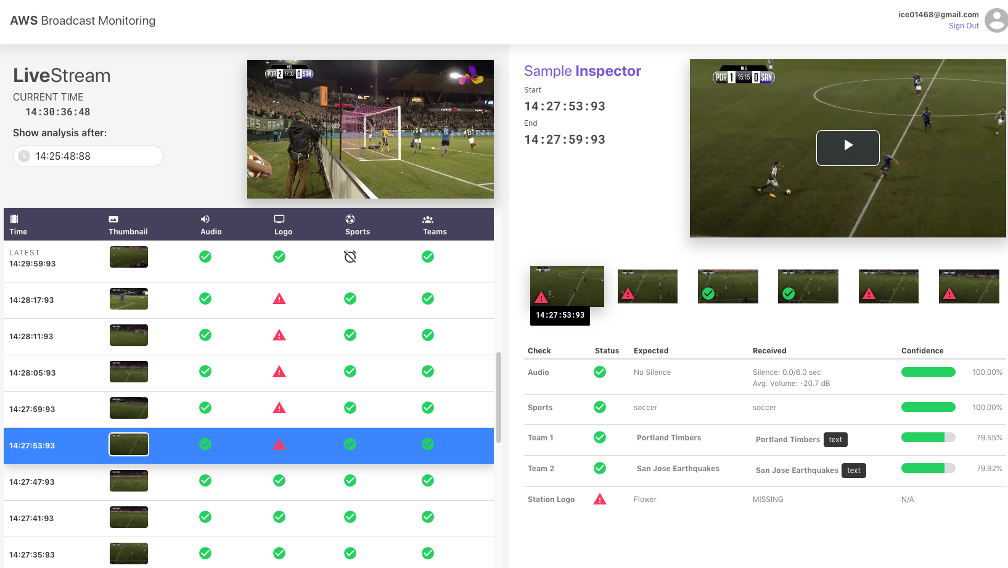Viewport: 1008px width, 568px height.
Task: Click the sports pending alarm icon in latest row
Action: click(x=350, y=257)
